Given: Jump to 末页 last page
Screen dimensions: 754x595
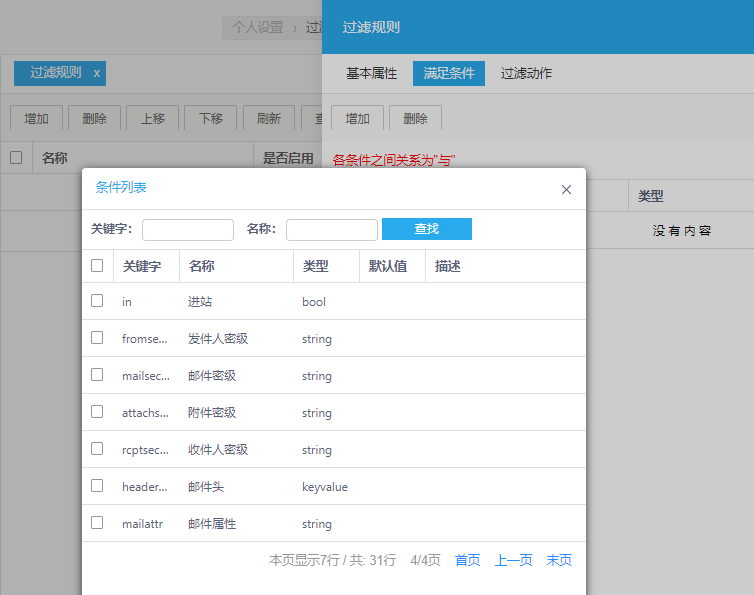Looking at the screenshot, I should click(559, 561).
